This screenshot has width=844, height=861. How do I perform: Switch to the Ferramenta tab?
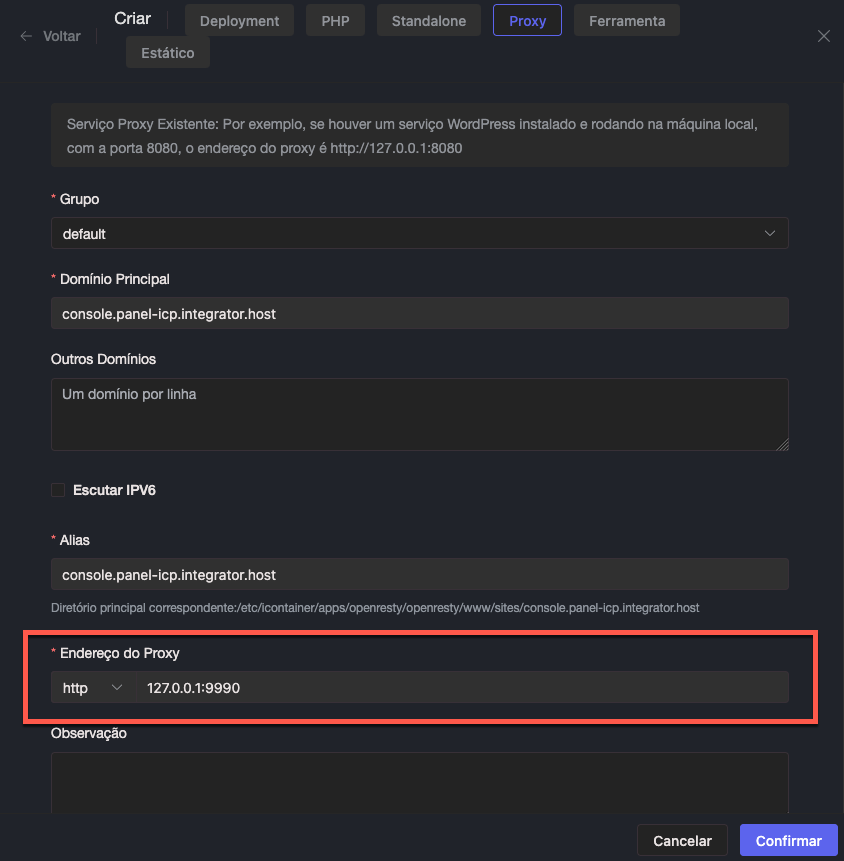(x=627, y=21)
